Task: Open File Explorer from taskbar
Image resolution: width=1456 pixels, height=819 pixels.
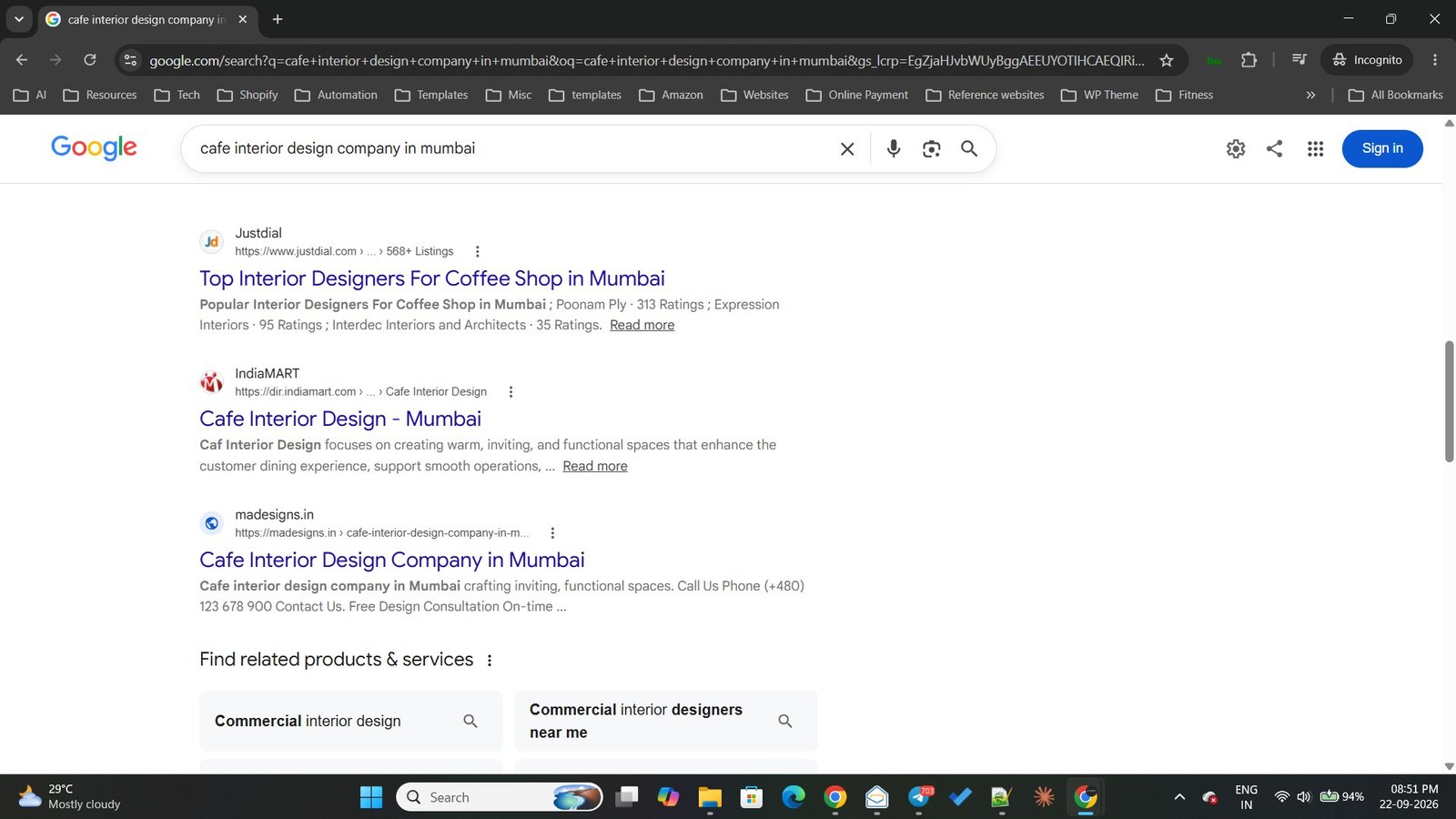Action: [710, 797]
